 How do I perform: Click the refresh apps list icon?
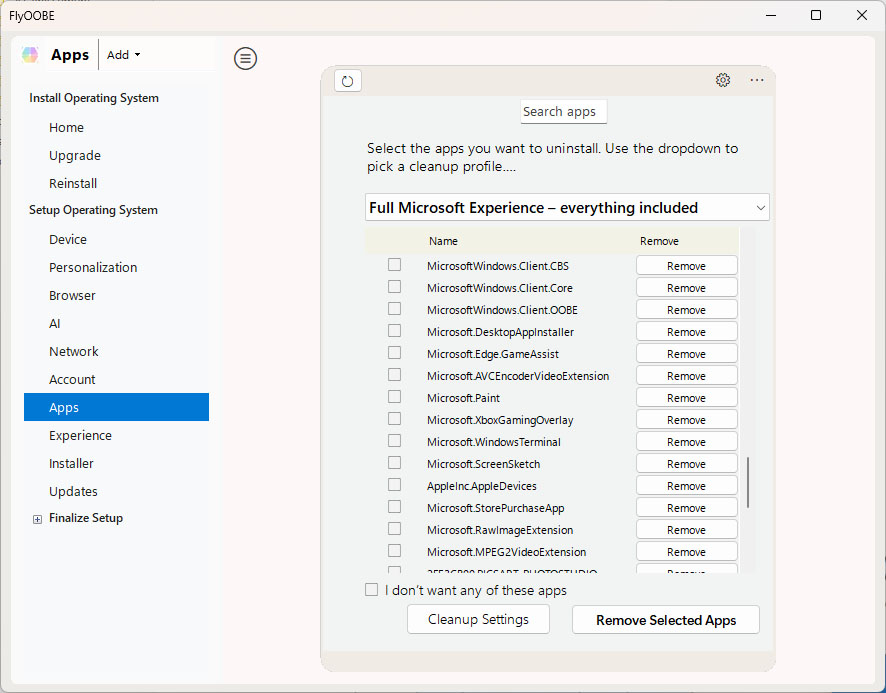347,81
